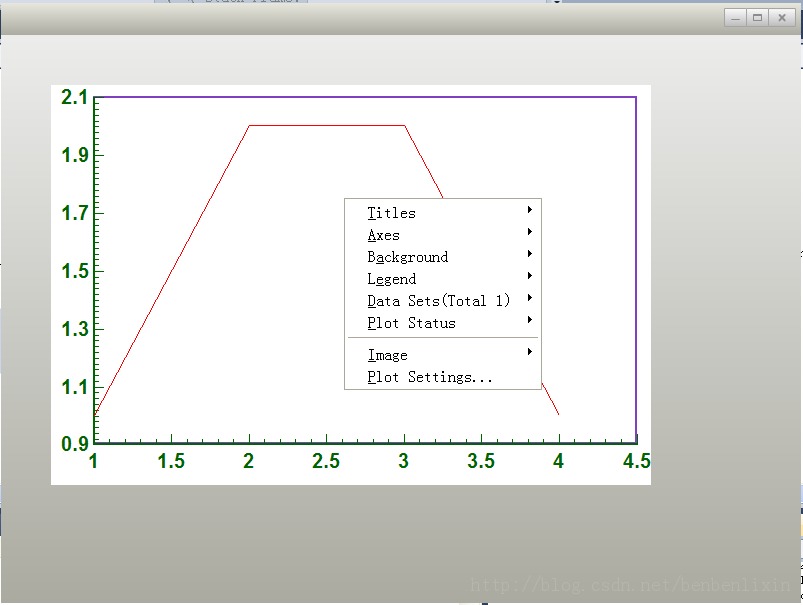Expand the arrow beside Axes
Screen dimensions: 803x605
(x=530, y=232)
